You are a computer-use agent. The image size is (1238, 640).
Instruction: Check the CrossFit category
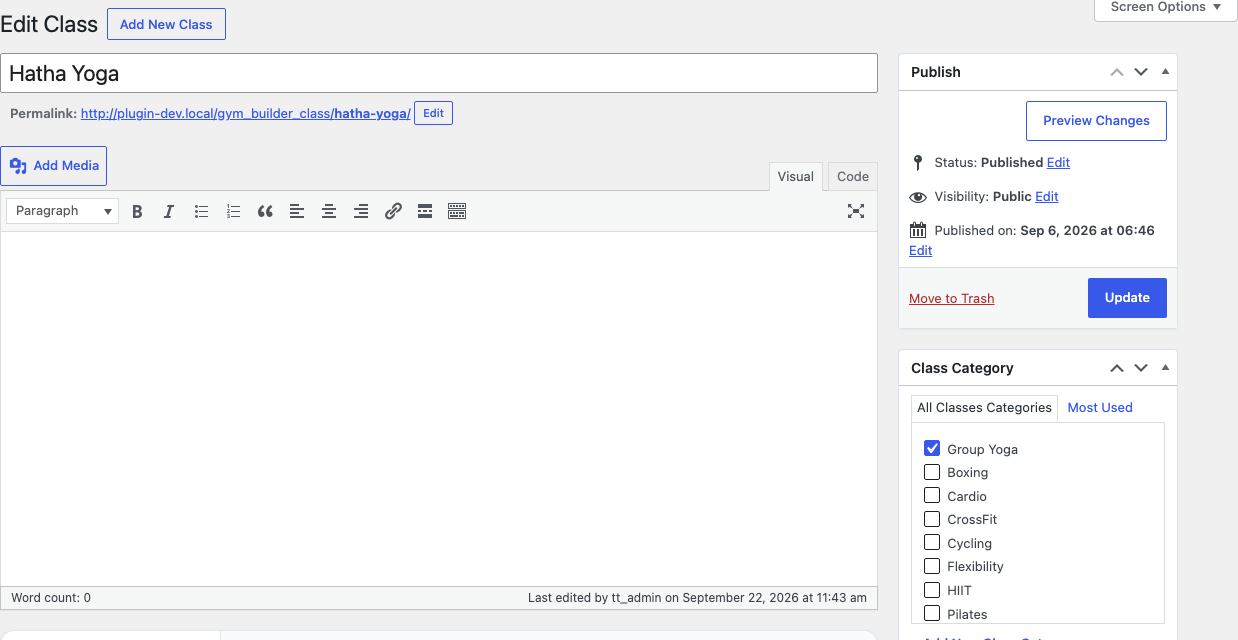pos(932,519)
